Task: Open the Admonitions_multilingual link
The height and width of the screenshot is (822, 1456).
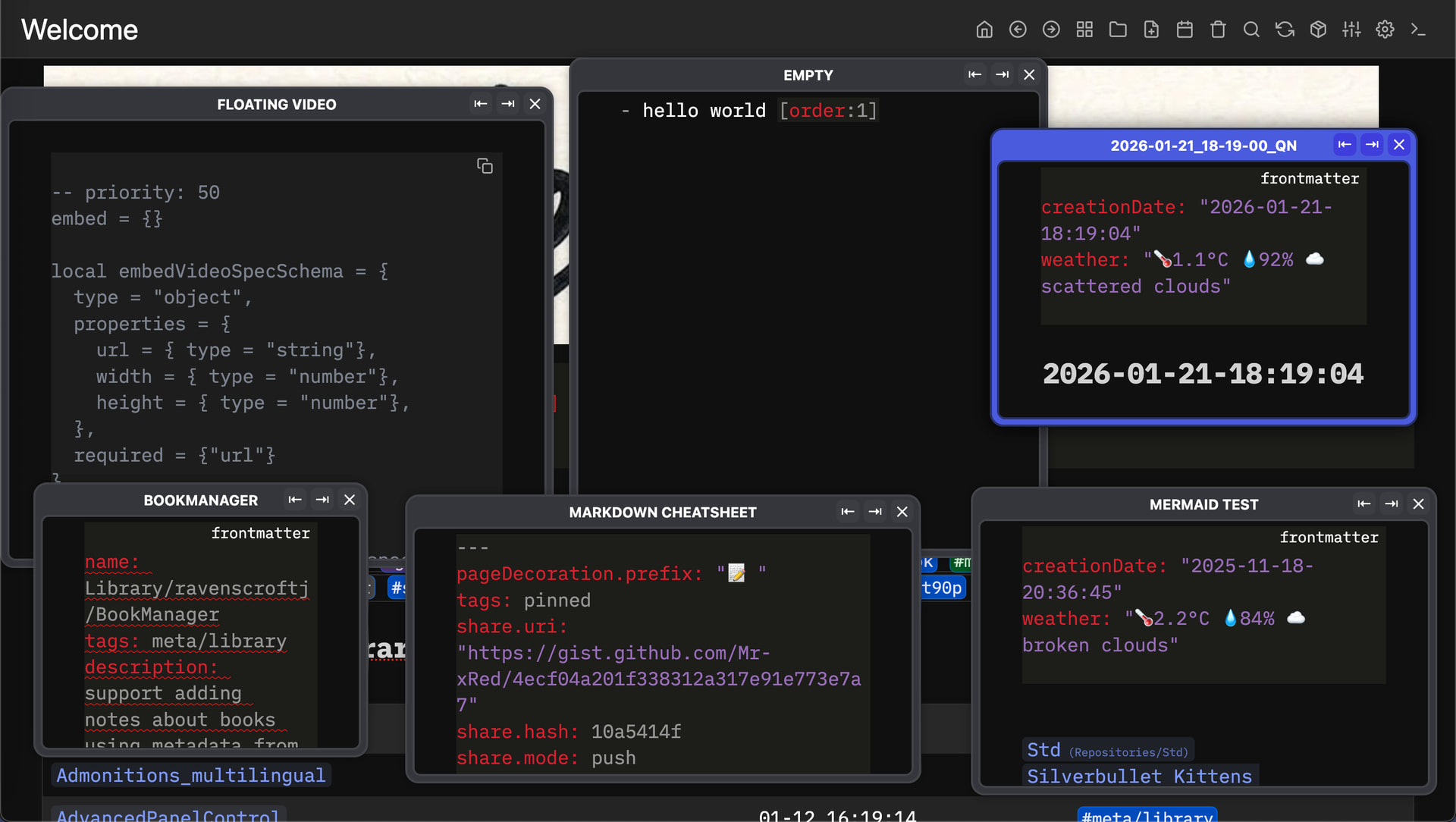Action: 191,775
